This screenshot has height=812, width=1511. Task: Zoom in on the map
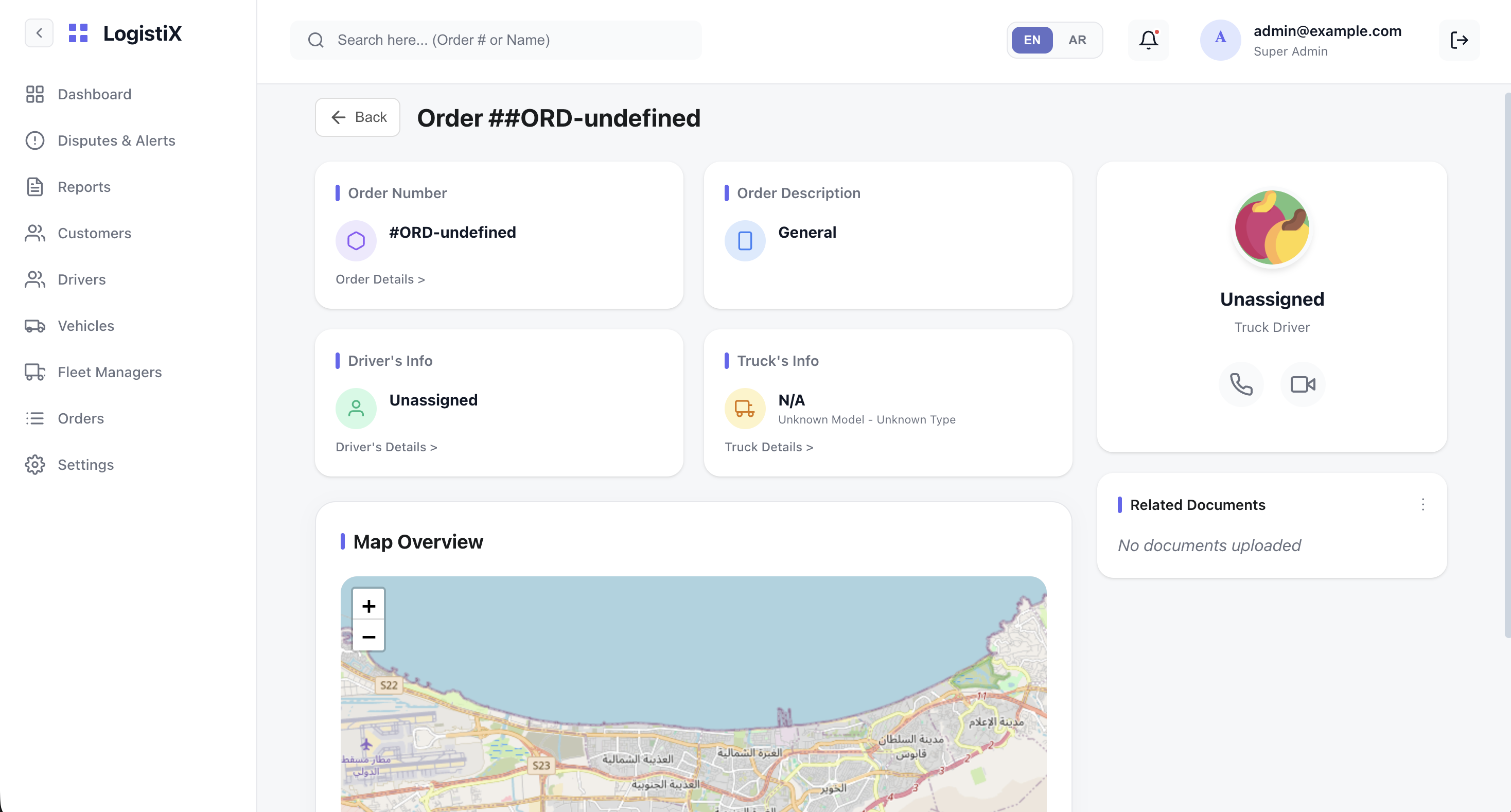(x=368, y=606)
